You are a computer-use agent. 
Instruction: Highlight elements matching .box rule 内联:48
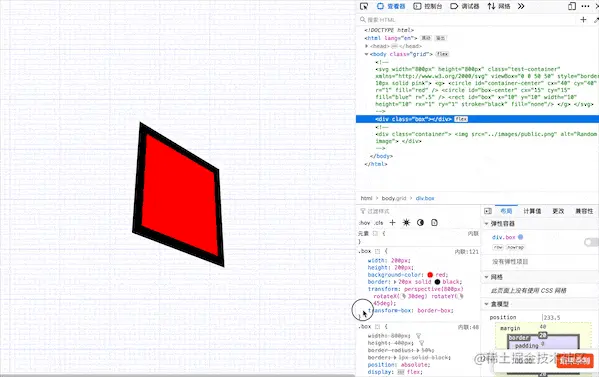(x=377, y=327)
